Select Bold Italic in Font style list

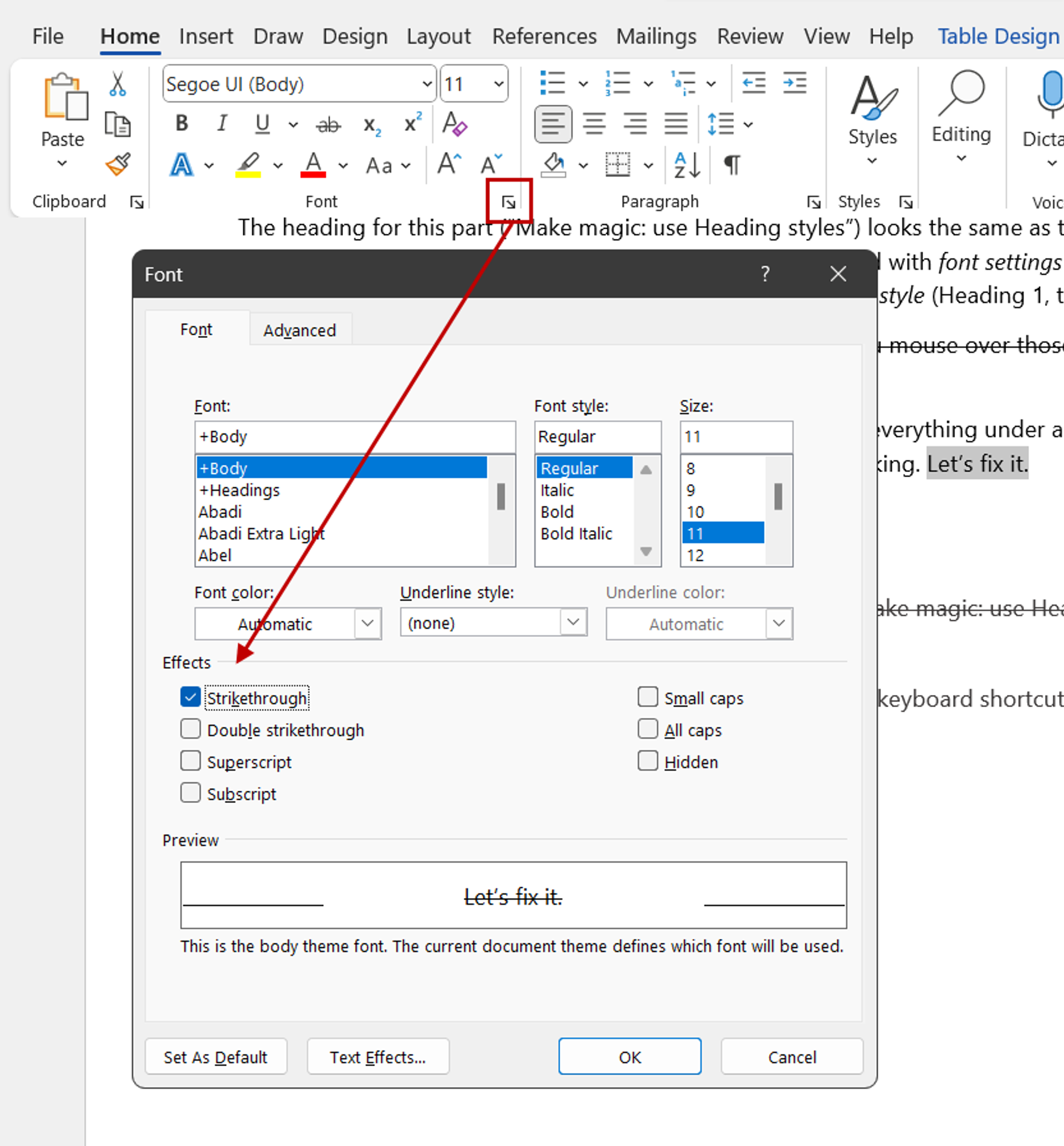point(576,533)
